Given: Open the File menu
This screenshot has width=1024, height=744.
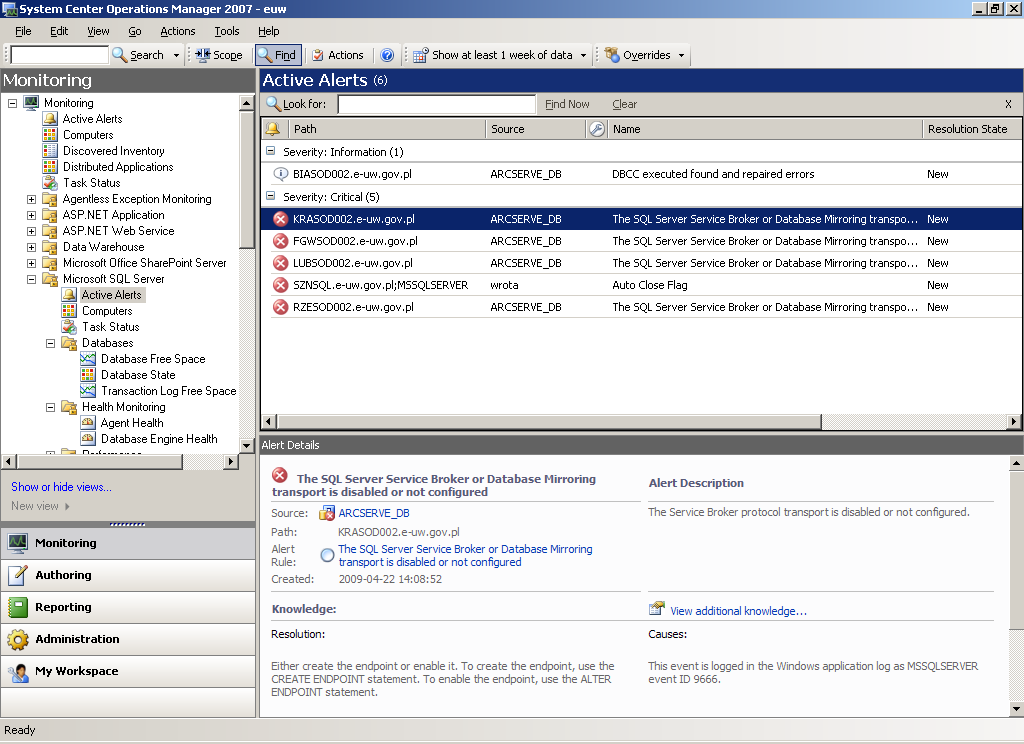Looking at the screenshot, I should [x=23, y=31].
